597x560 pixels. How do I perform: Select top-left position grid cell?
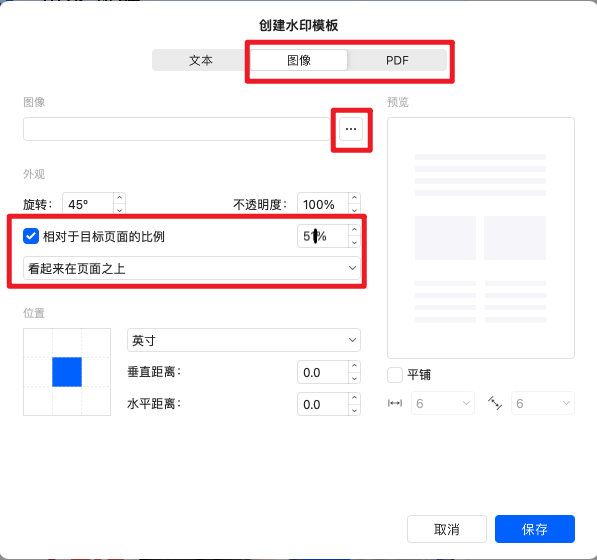point(38,343)
